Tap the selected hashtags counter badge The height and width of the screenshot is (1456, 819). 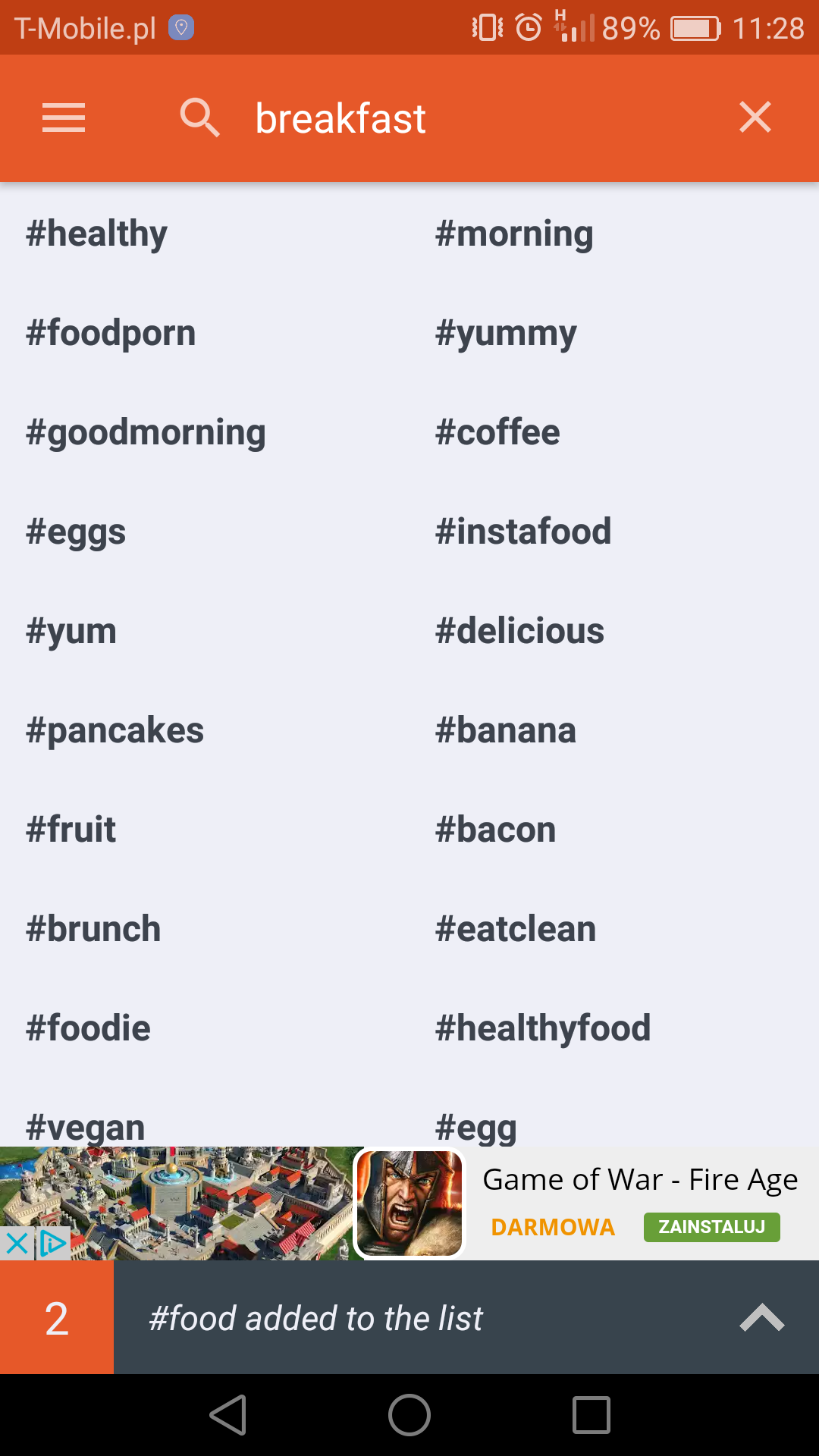tap(57, 1318)
